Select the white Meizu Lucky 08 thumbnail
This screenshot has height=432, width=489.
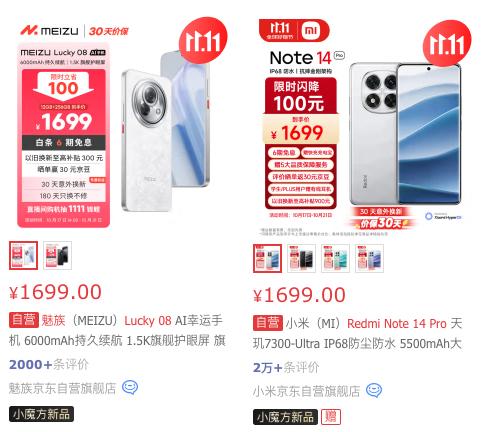[23, 255]
